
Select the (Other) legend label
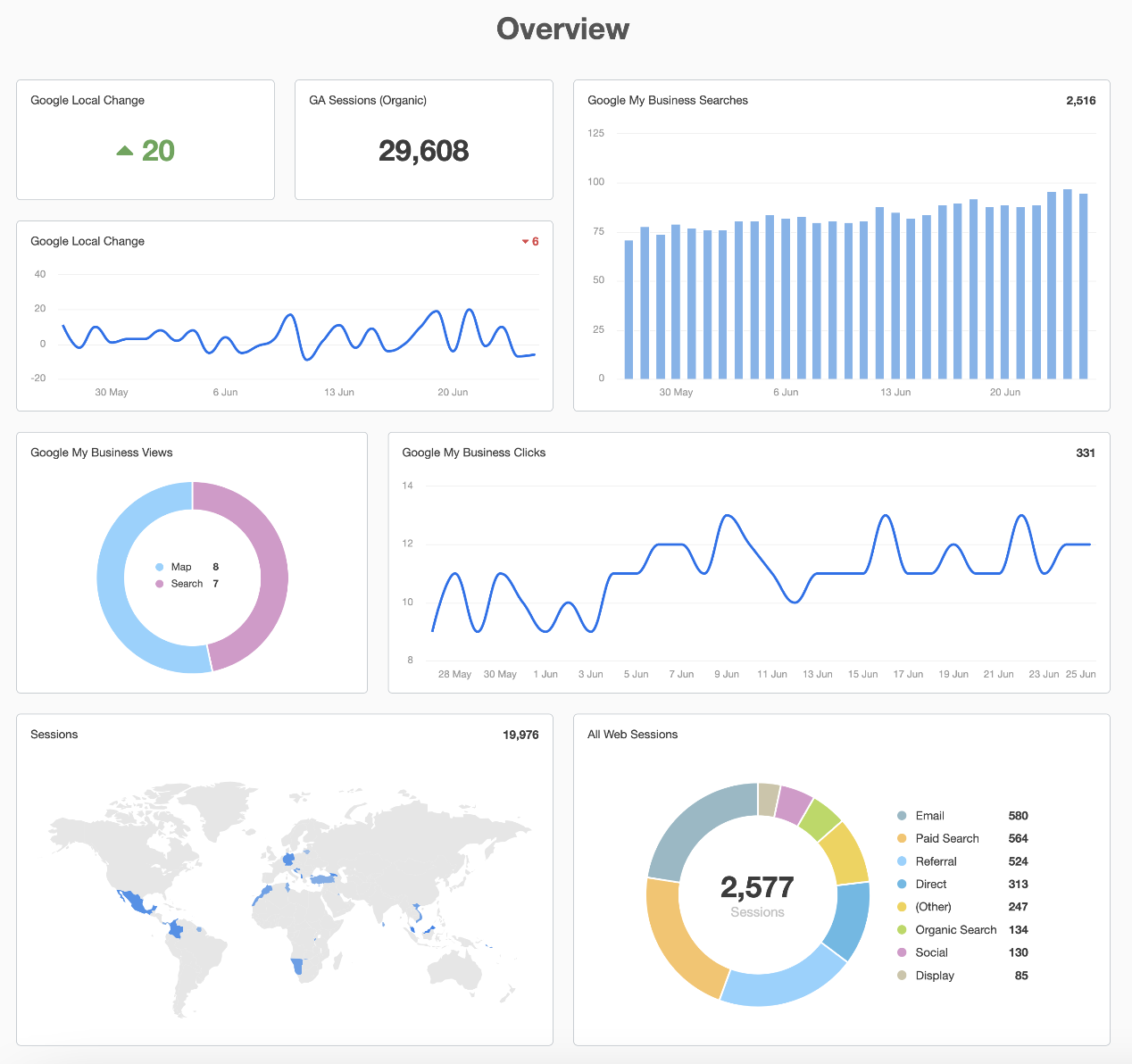pos(933,907)
